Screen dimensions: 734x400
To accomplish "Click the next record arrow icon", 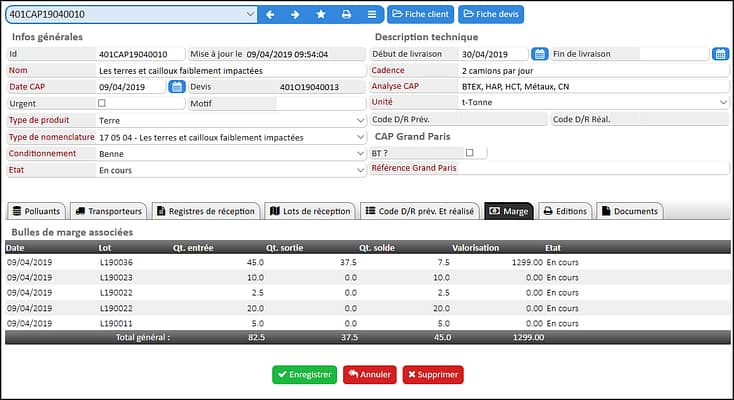I will click(295, 15).
